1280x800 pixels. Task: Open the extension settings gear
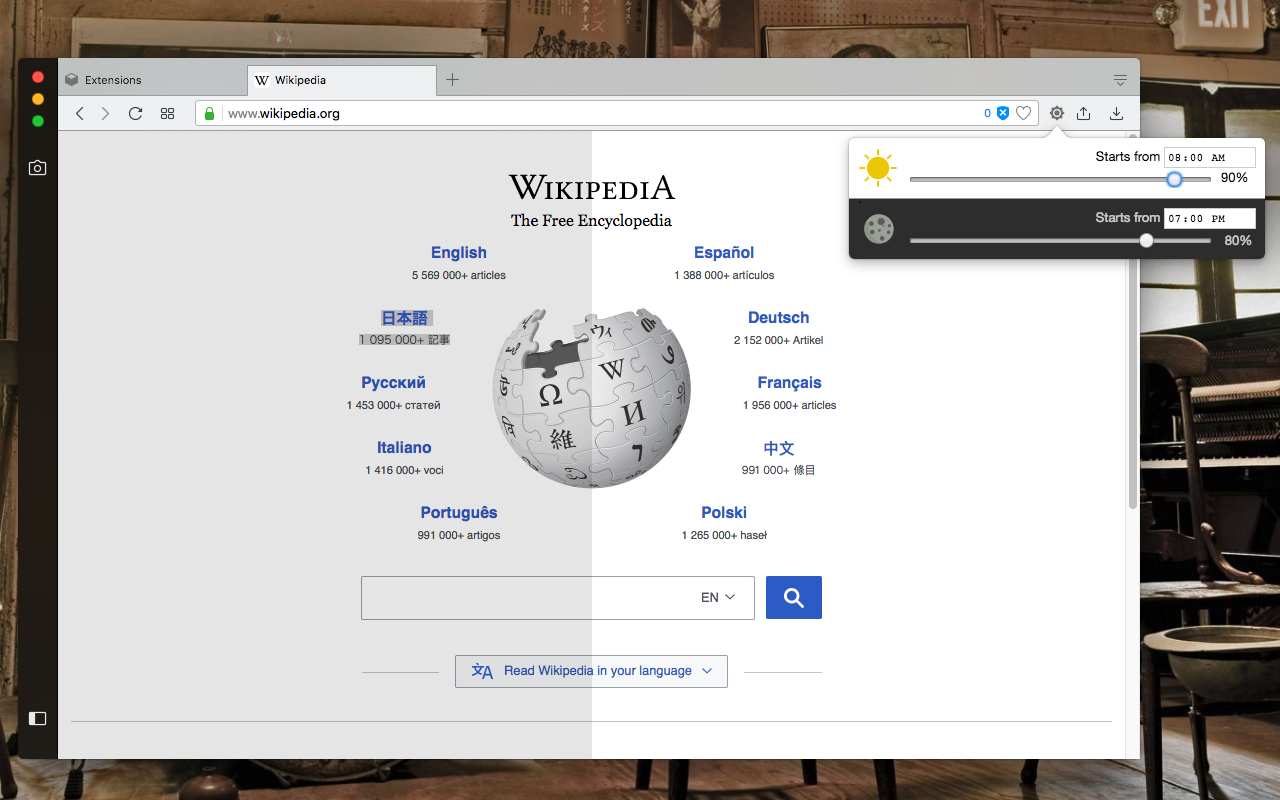[x=1057, y=113]
